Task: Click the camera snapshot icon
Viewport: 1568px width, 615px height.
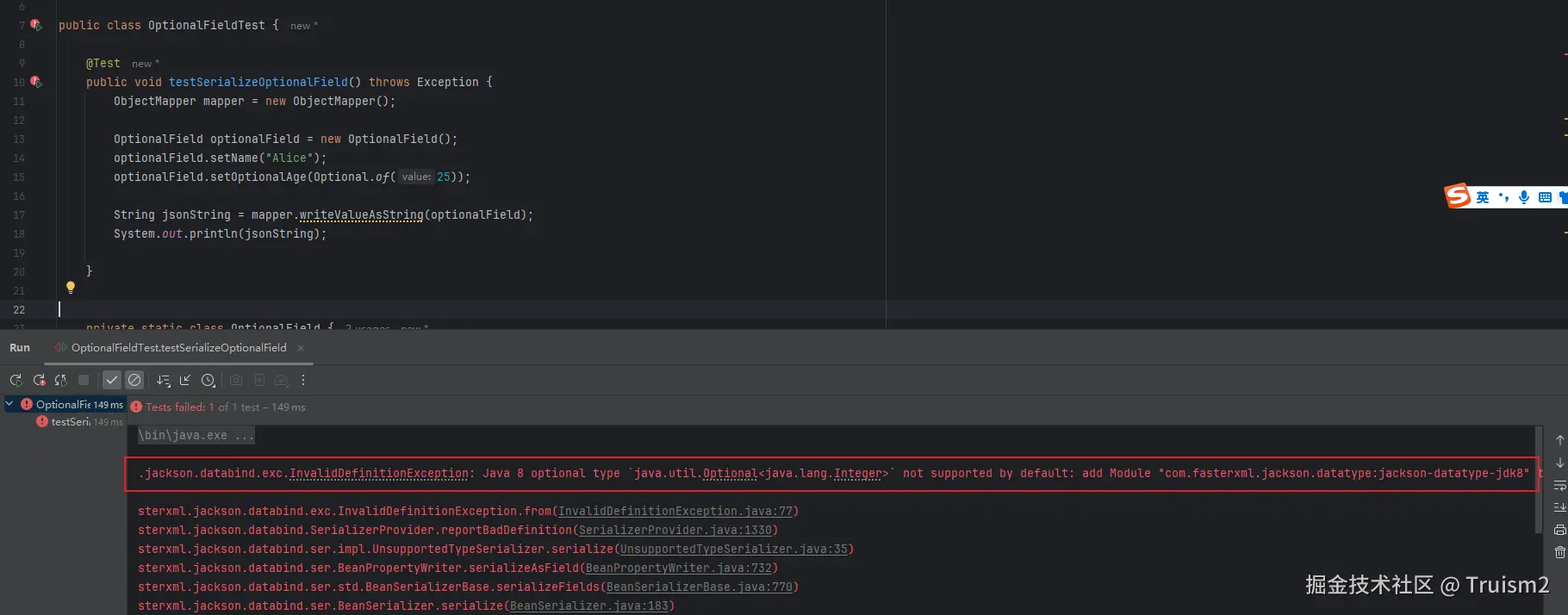Action: pyautogui.click(x=236, y=380)
